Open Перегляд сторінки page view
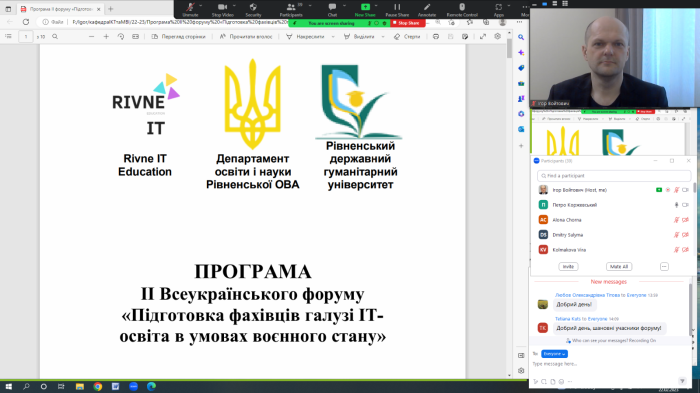700x393 pixels. tap(179, 37)
